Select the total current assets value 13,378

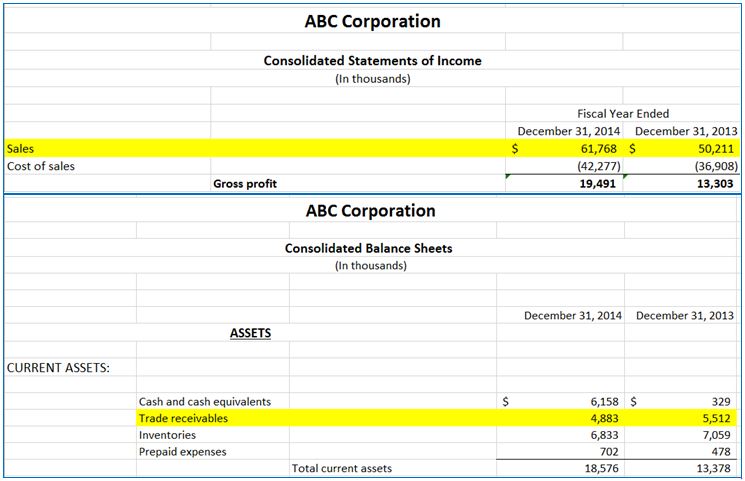714,469
